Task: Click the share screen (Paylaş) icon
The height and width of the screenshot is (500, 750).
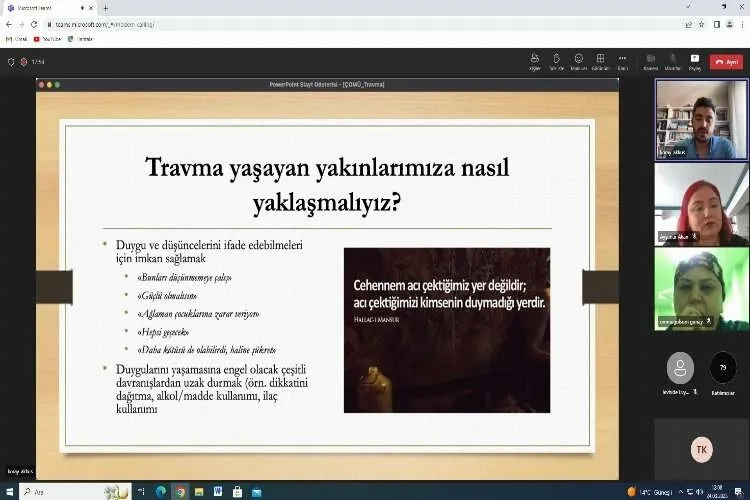Action: coord(692,60)
